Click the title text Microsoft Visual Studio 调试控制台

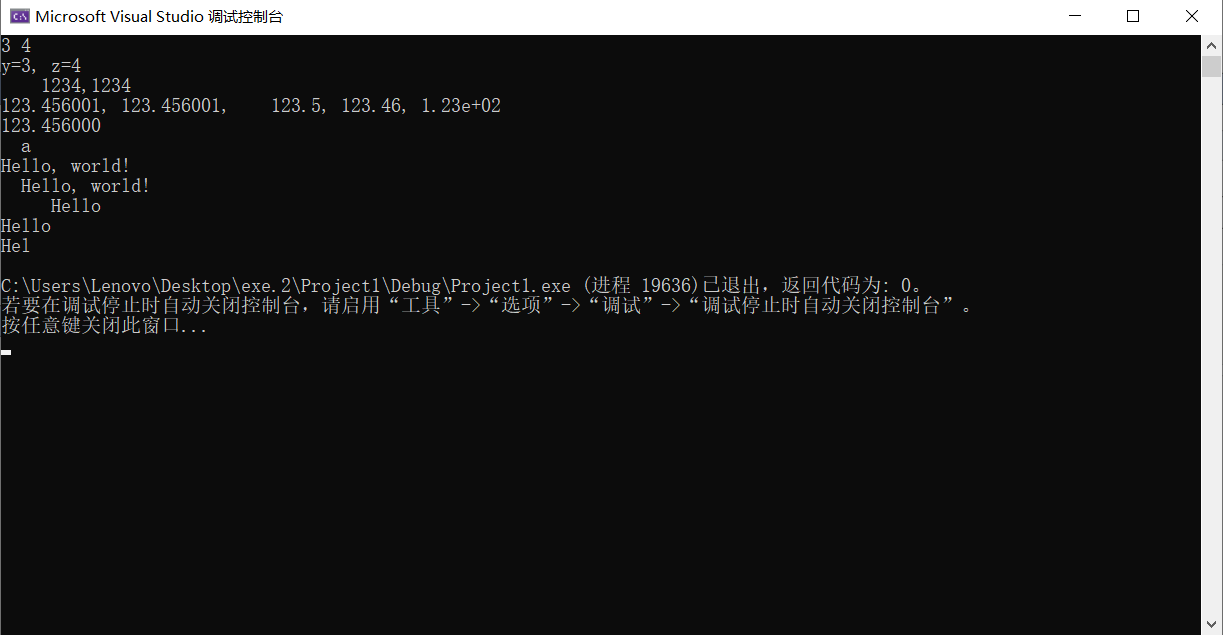pos(159,17)
